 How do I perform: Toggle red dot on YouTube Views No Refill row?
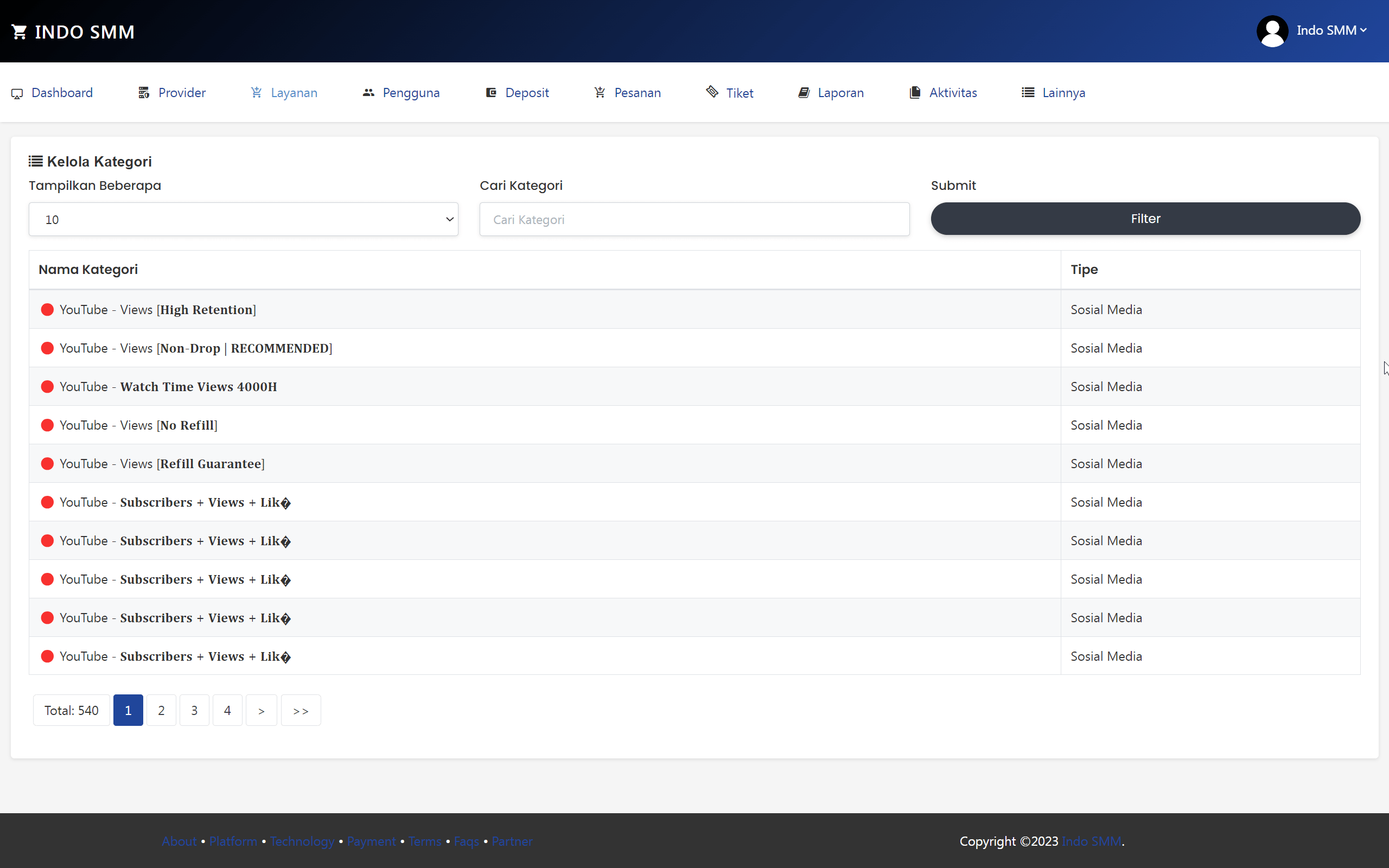[48, 425]
